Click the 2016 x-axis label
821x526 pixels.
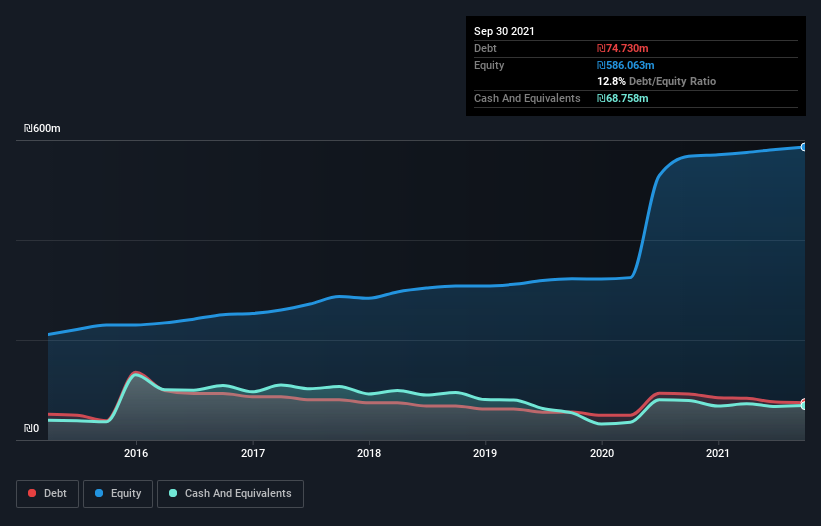coord(136,453)
